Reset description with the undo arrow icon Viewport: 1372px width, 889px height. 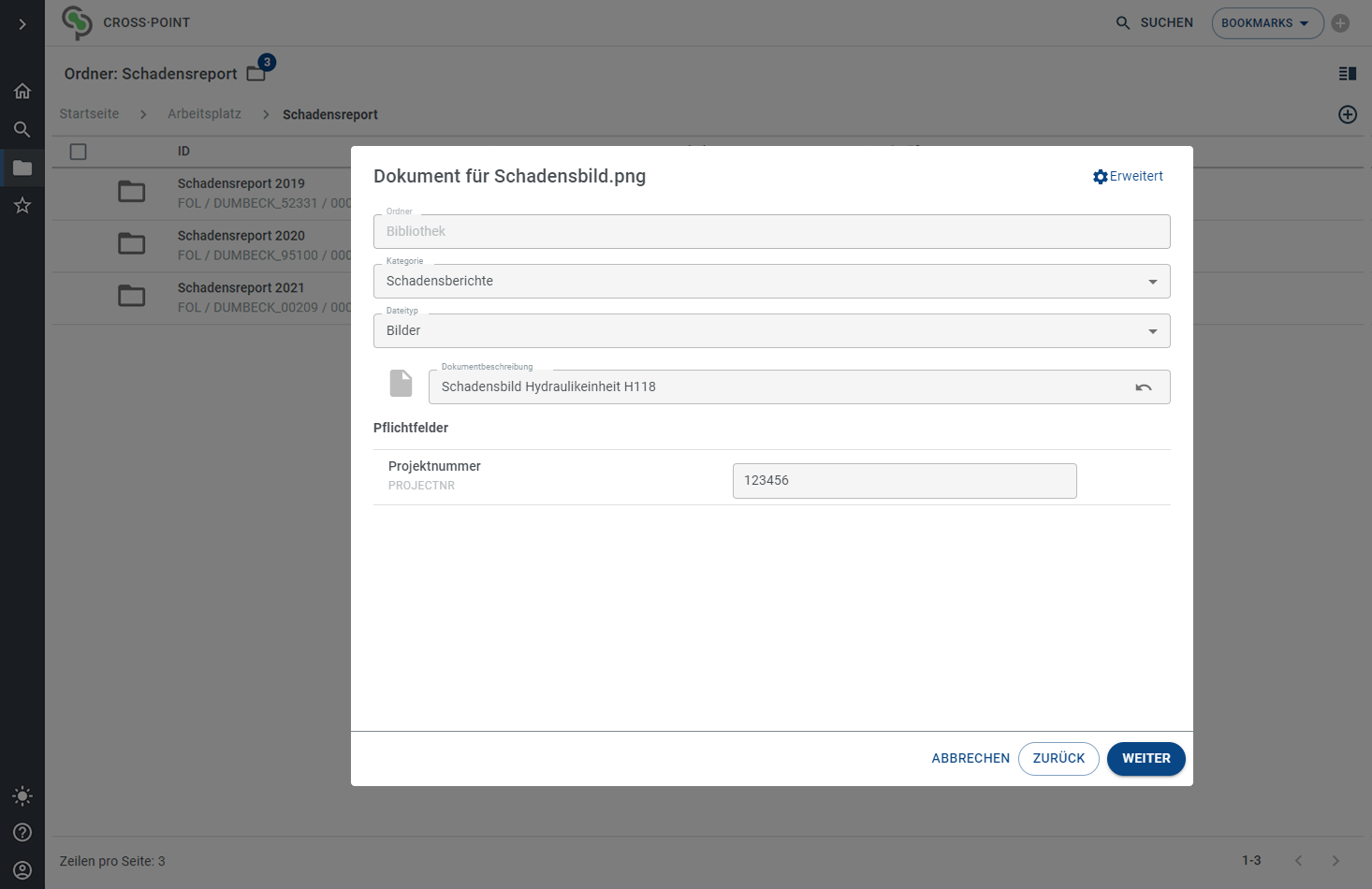[1143, 387]
